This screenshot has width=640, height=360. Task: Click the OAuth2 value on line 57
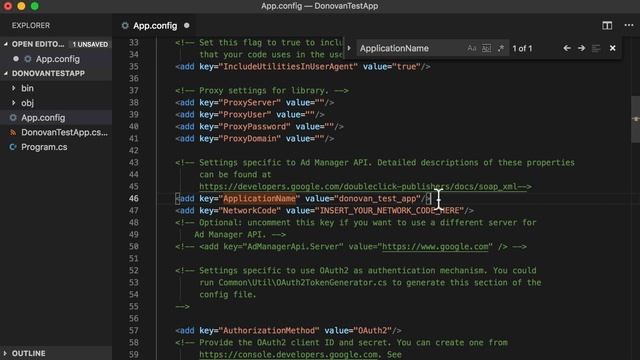[x=372, y=331]
